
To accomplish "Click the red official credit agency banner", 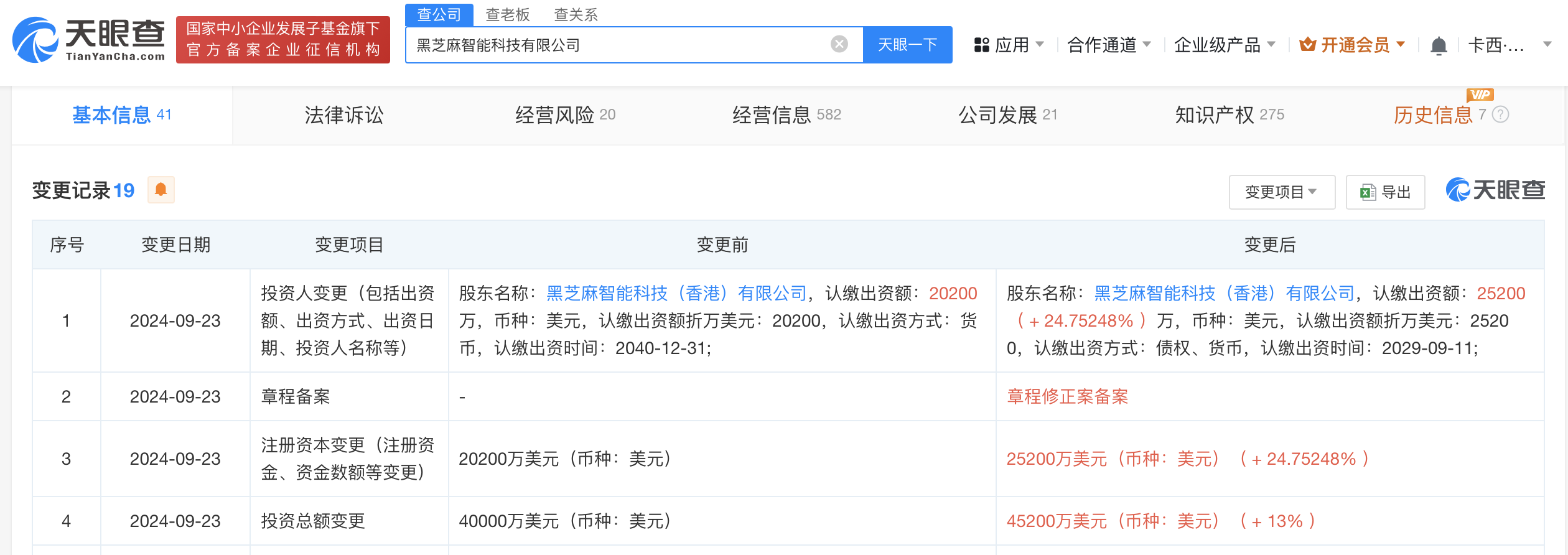I will point(283,39).
